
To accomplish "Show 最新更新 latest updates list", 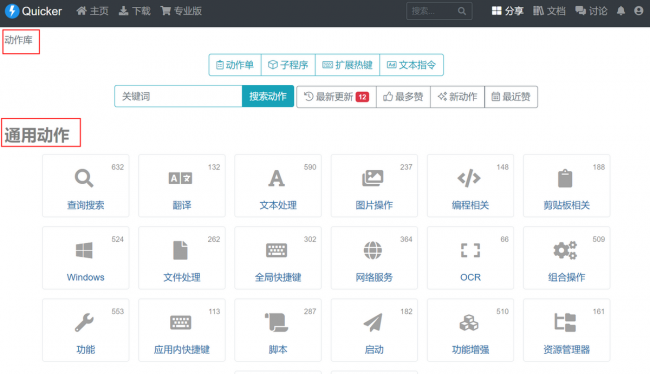I will [x=336, y=97].
